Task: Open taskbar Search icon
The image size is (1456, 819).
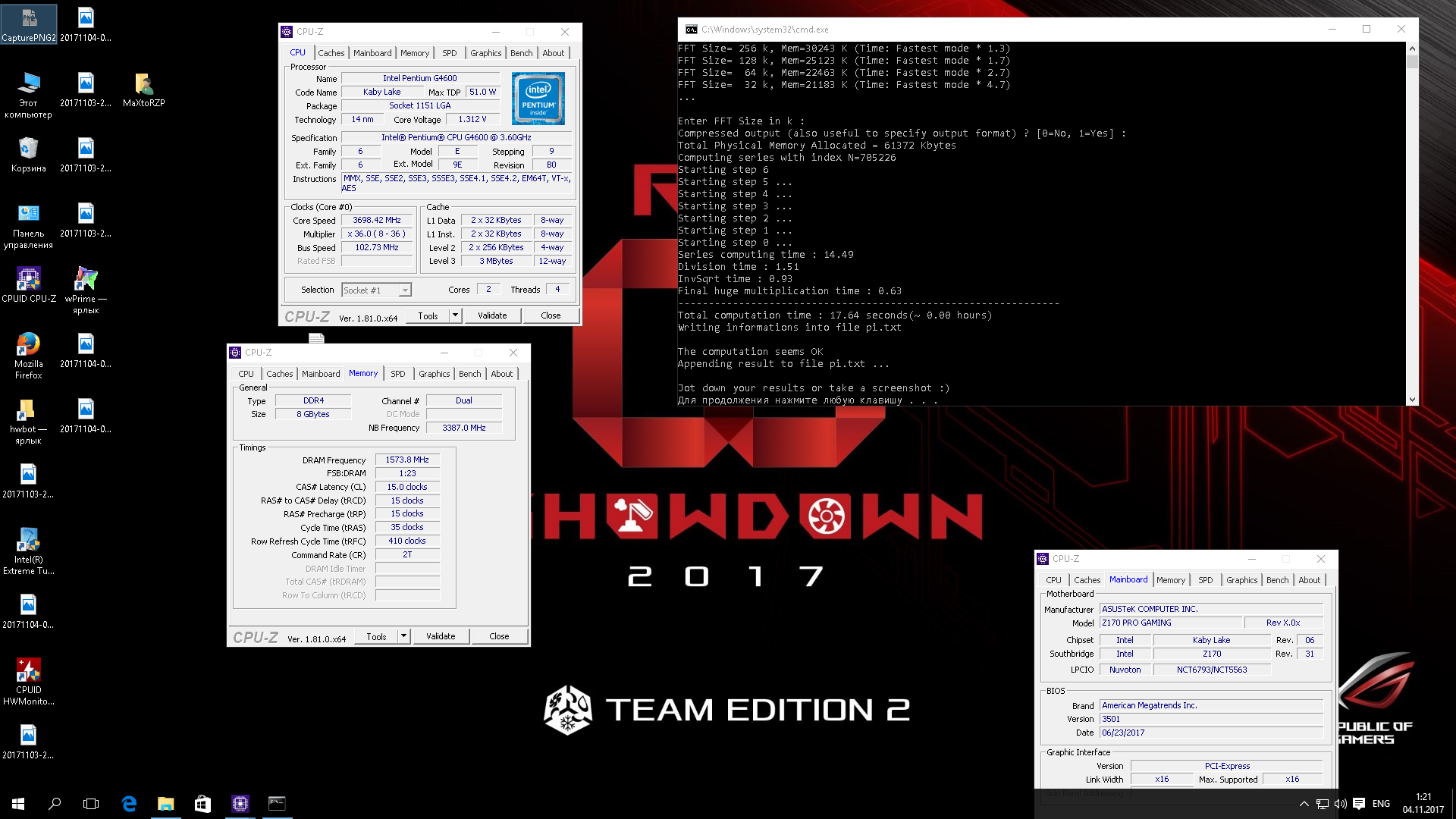Action: coord(55,803)
